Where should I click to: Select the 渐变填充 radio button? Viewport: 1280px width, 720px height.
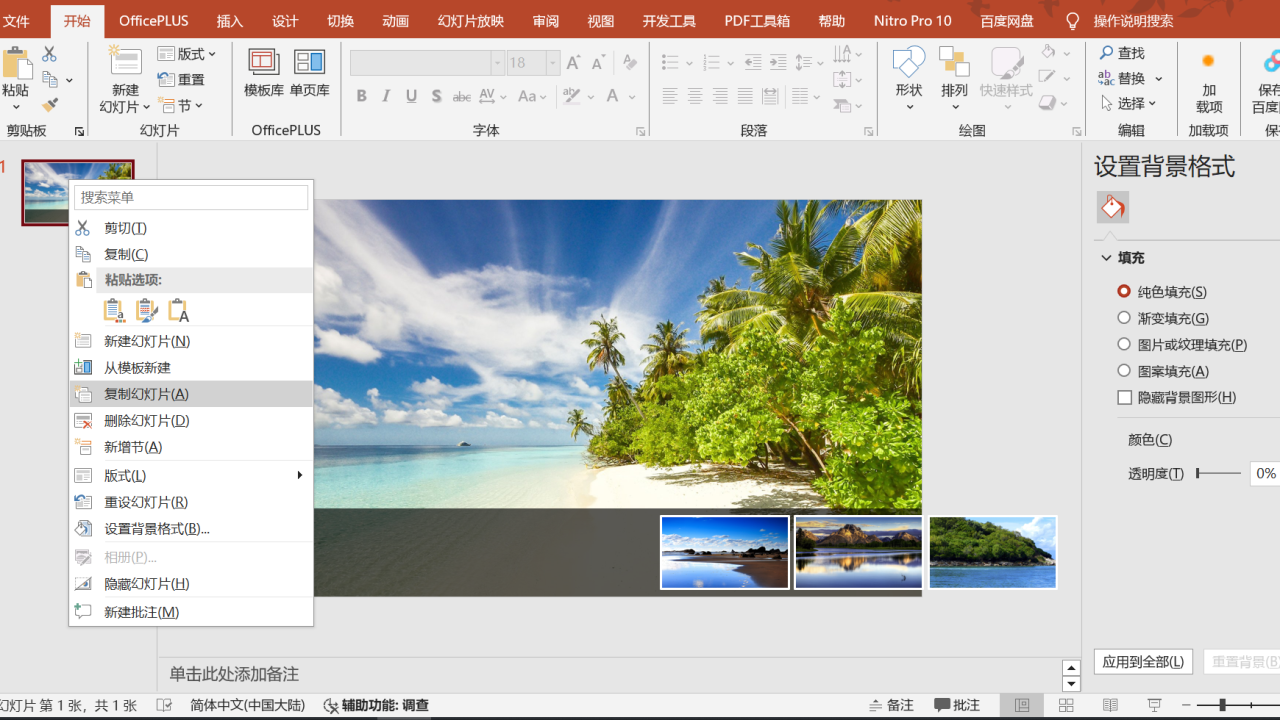(1124, 318)
